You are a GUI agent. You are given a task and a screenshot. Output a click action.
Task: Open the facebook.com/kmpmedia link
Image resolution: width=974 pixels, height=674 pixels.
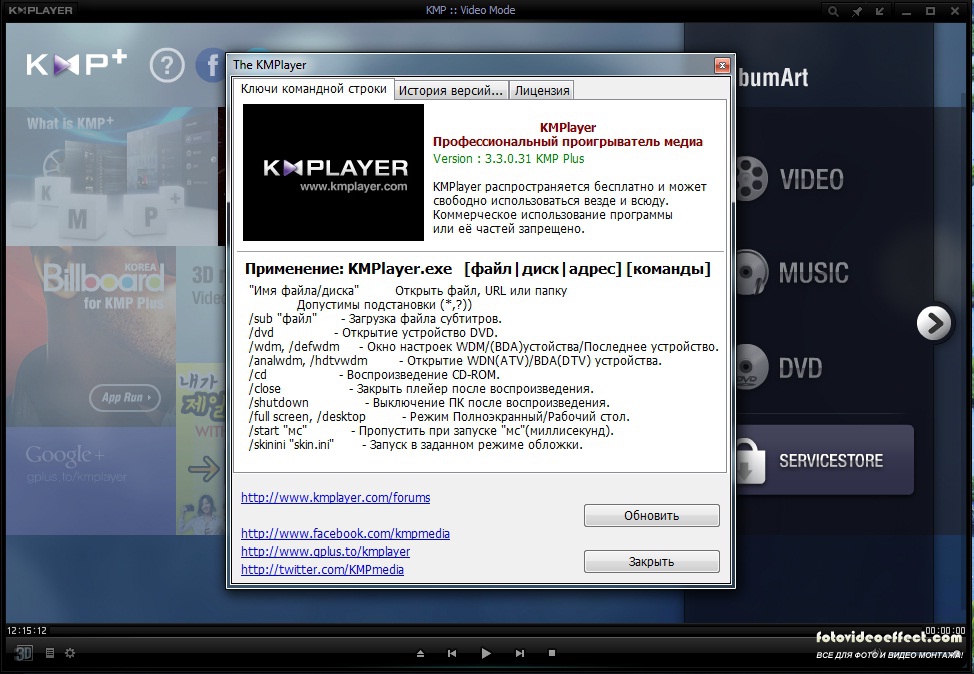coord(345,534)
